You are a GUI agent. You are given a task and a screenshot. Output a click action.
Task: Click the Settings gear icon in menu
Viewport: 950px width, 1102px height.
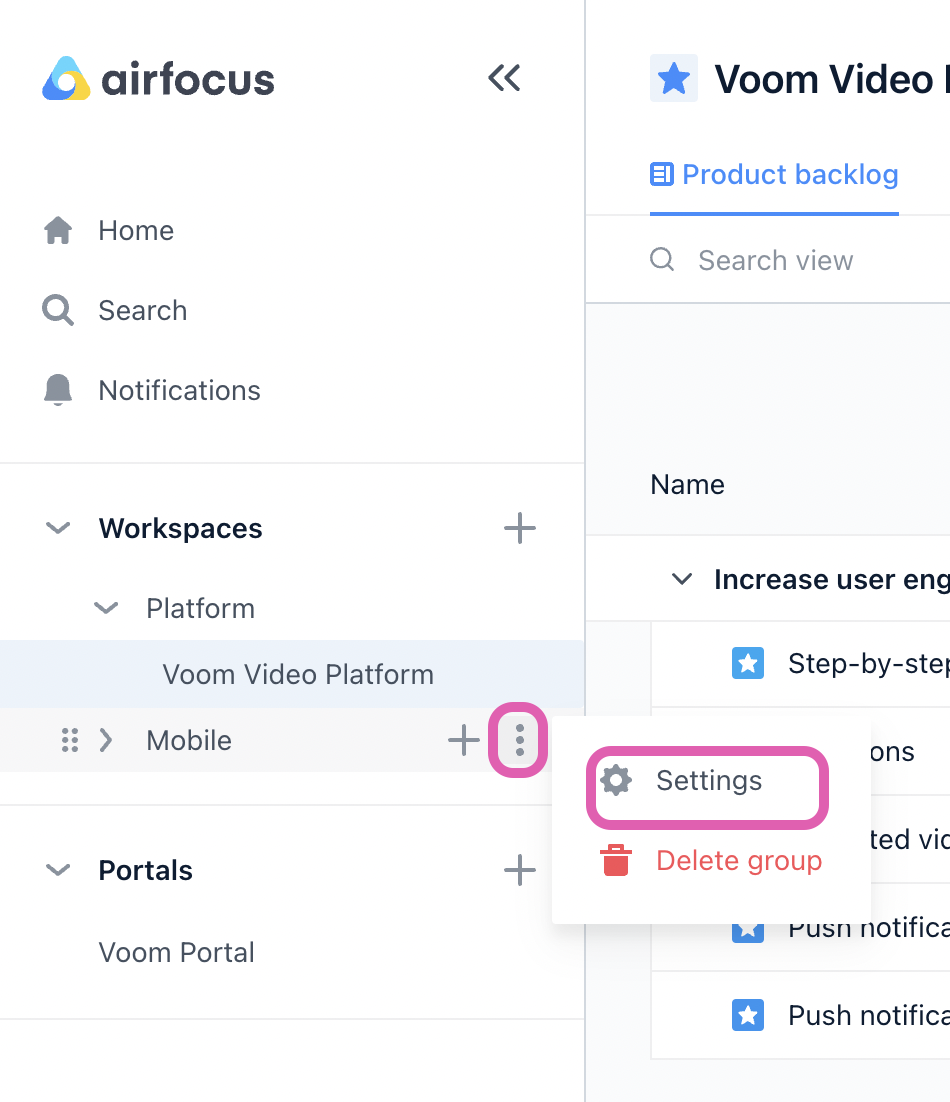click(x=616, y=780)
